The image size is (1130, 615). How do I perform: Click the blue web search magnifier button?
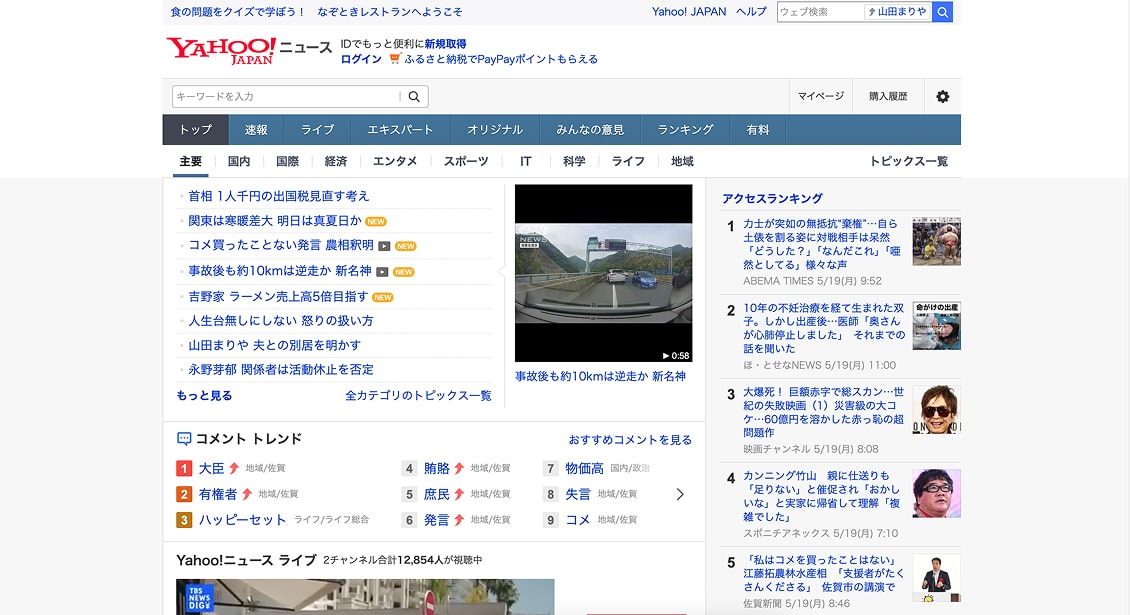point(942,12)
